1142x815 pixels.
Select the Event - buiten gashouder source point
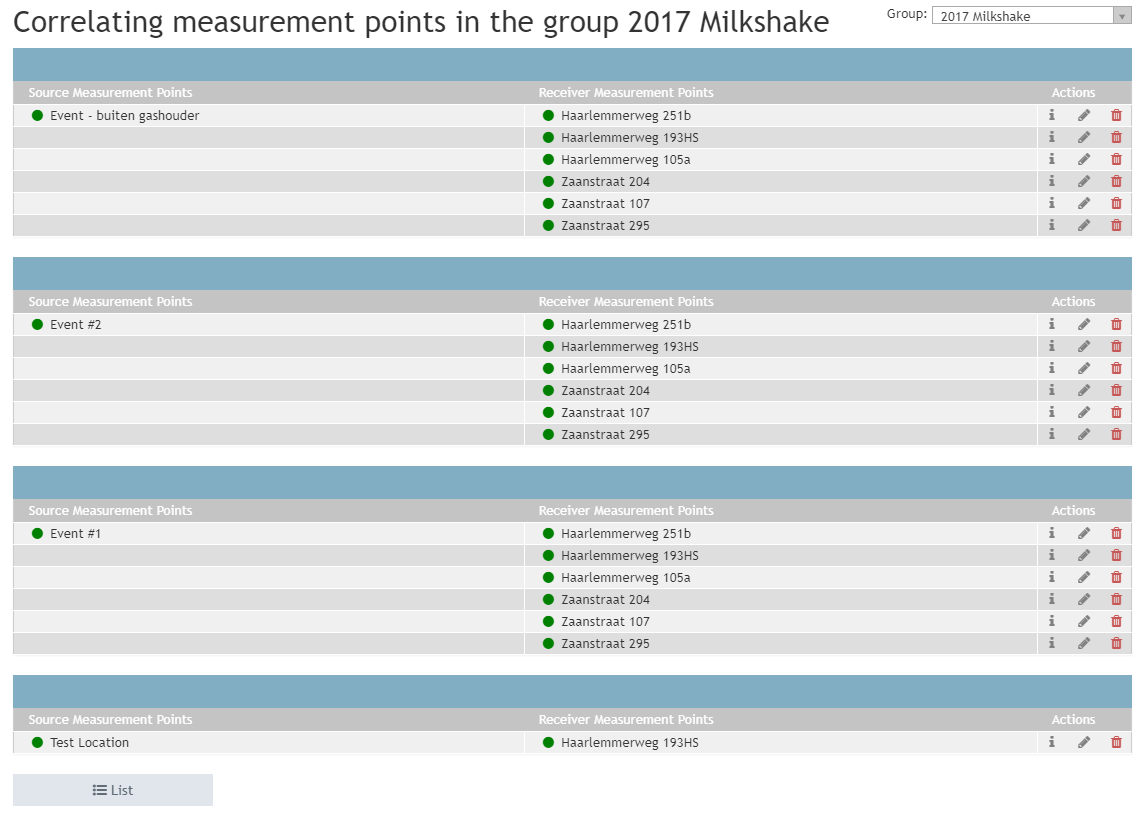(124, 116)
